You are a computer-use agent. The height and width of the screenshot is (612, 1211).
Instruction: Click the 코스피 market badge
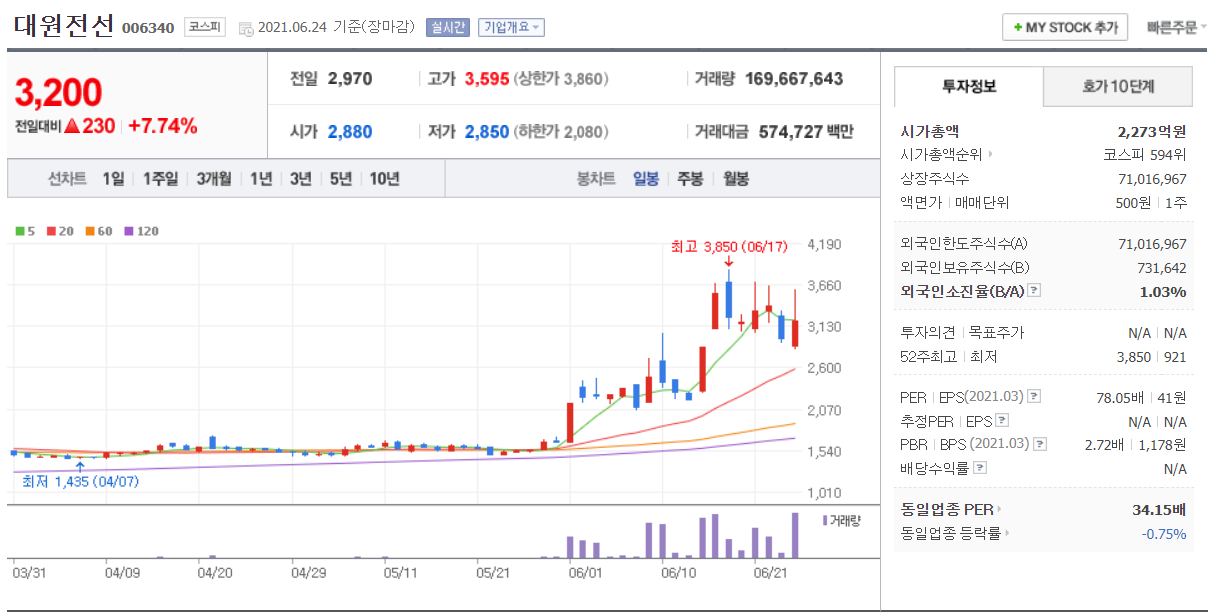tap(205, 27)
